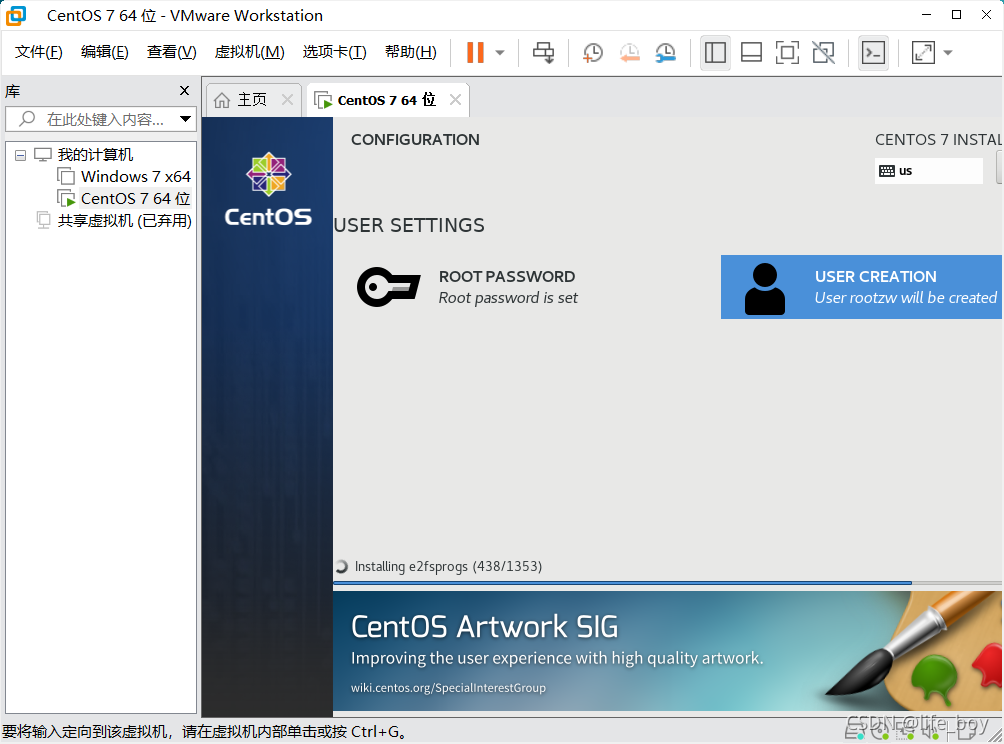The height and width of the screenshot is (744, 1004).
Task: Open the console view icon
Action: tap(873, 53)
